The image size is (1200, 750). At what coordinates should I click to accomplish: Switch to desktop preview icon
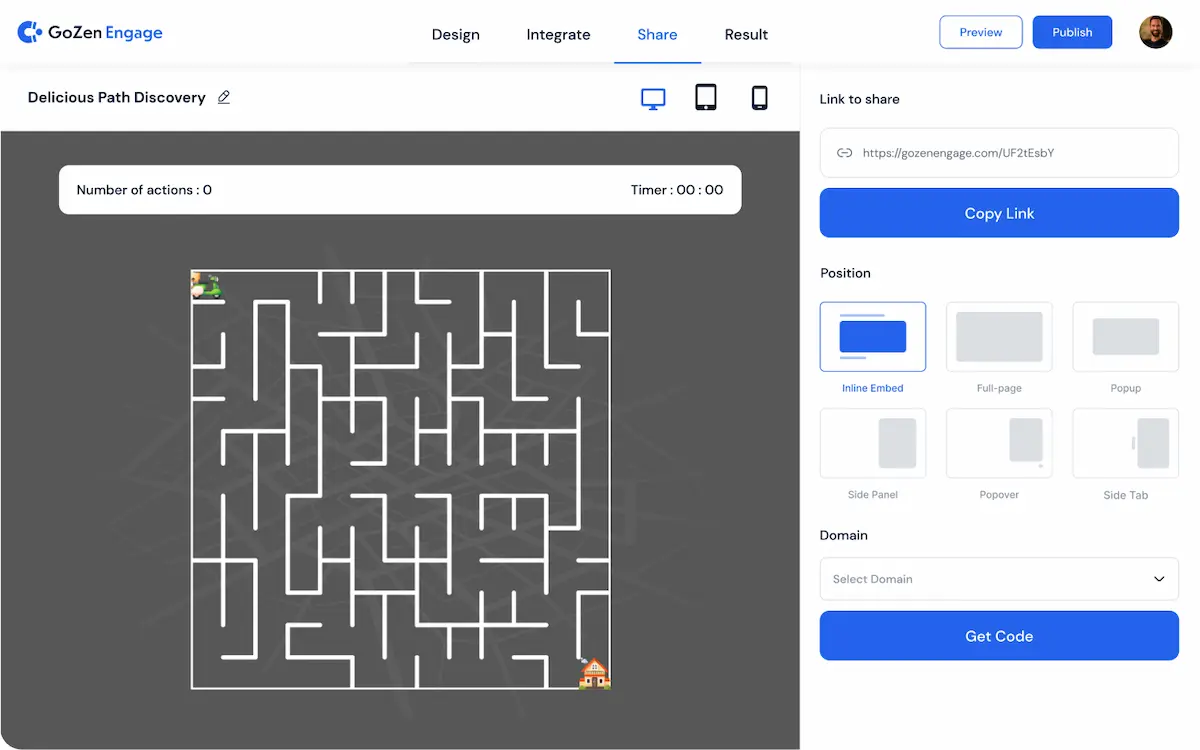click(x=653, y=98)
